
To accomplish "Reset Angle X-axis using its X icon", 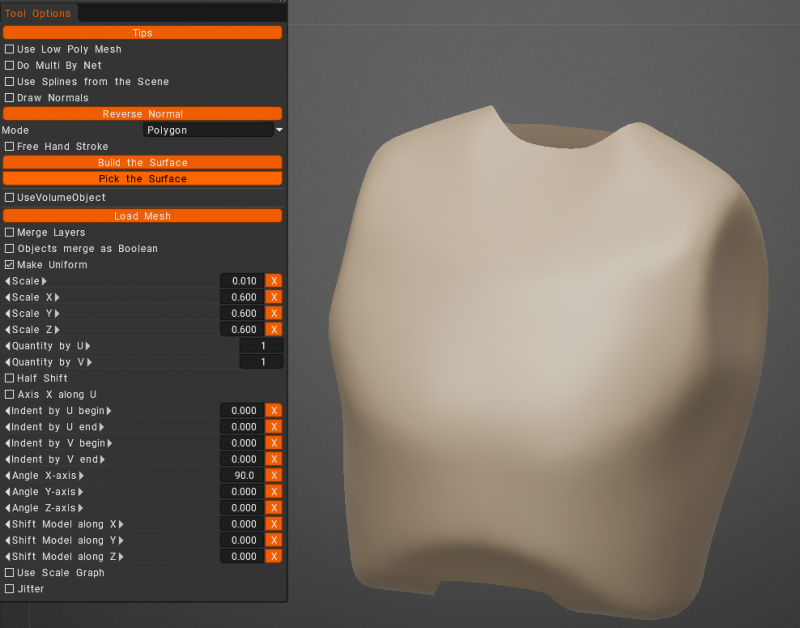I will pyautogui.click(x=273, y=475).
